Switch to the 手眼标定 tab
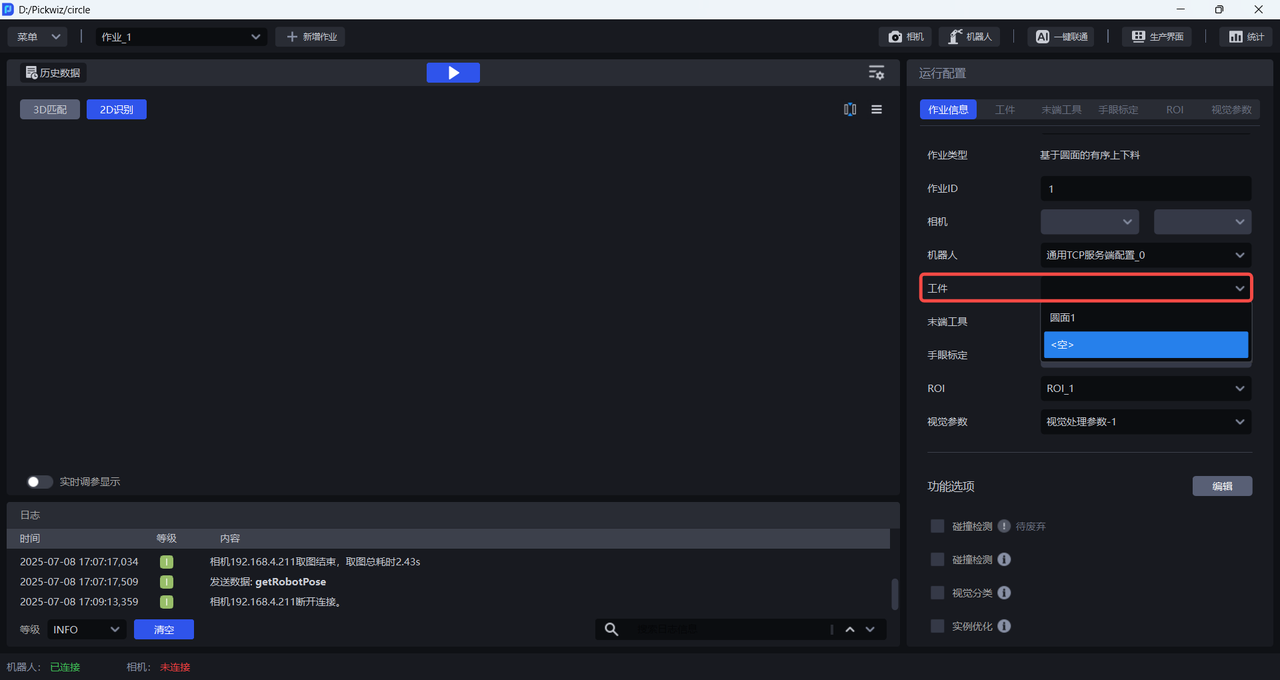 coord(1118,110)
